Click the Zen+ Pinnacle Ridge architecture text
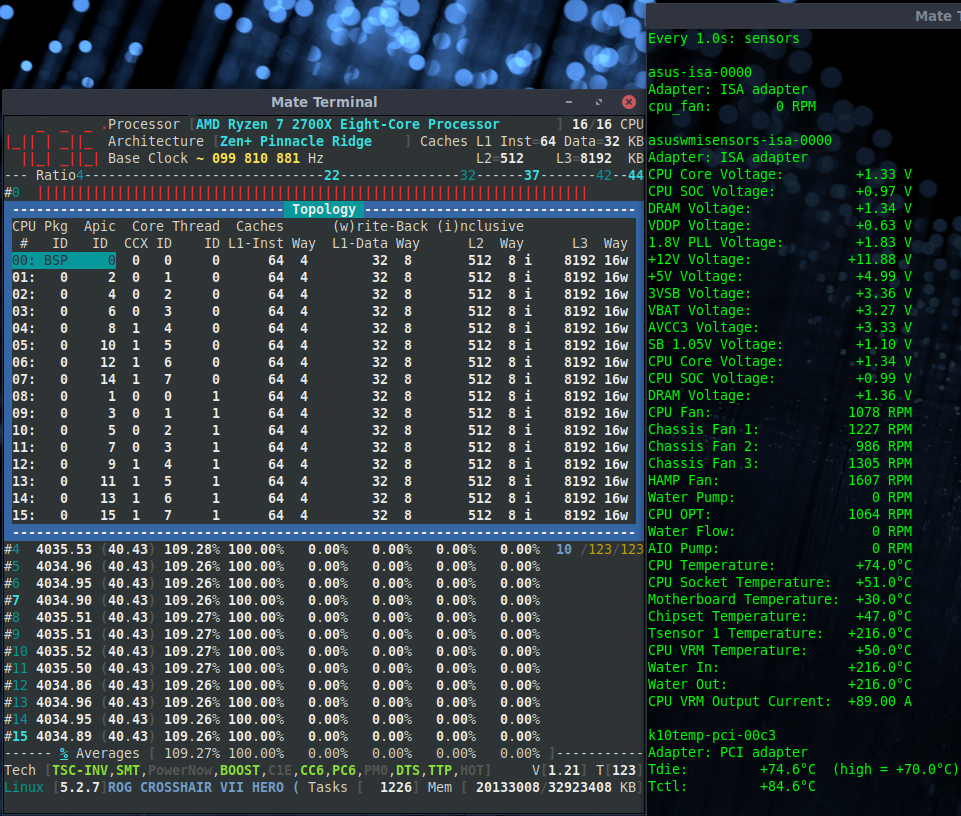 click(296, 142)
